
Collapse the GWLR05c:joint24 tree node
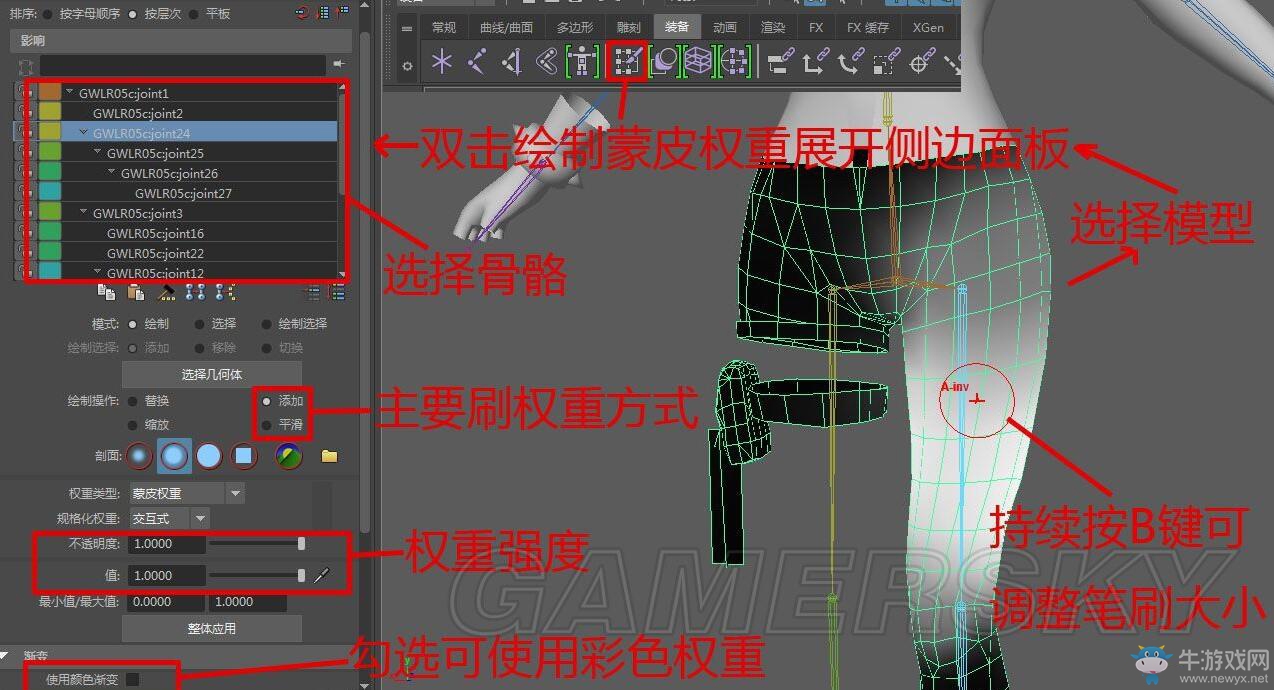click(x=84, y=133)
